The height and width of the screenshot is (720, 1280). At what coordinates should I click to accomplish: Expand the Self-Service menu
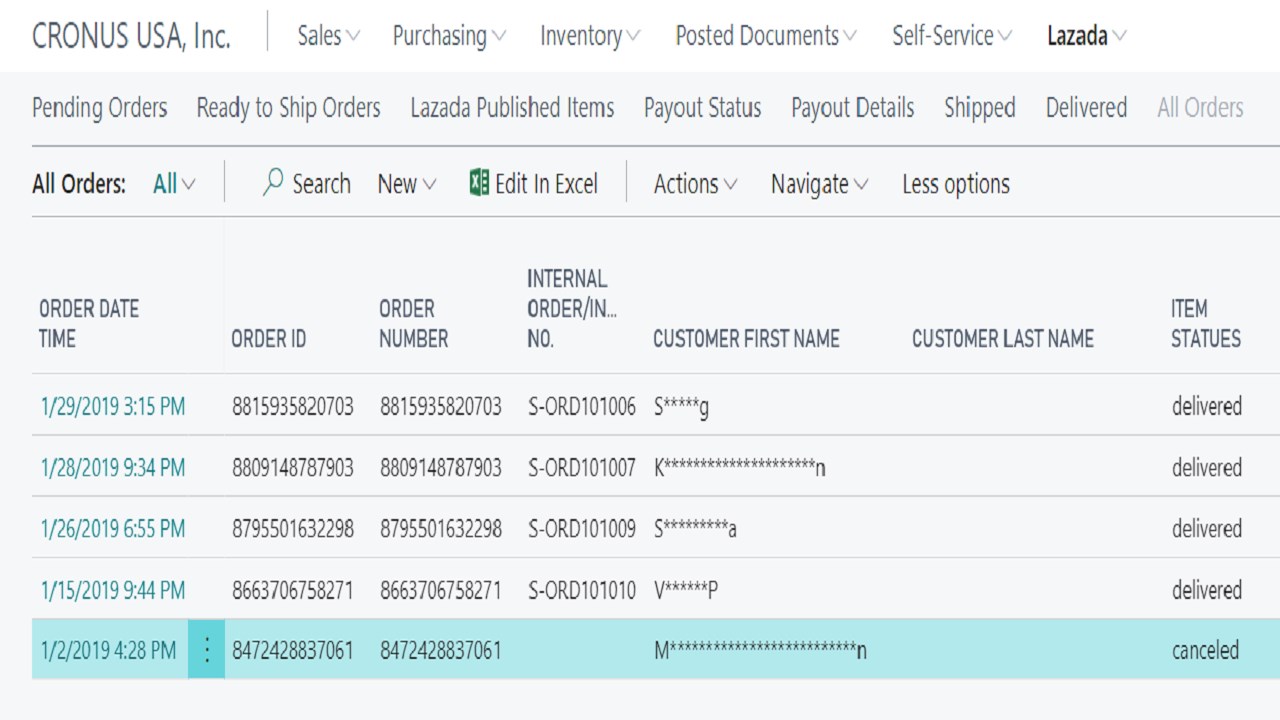951,36
